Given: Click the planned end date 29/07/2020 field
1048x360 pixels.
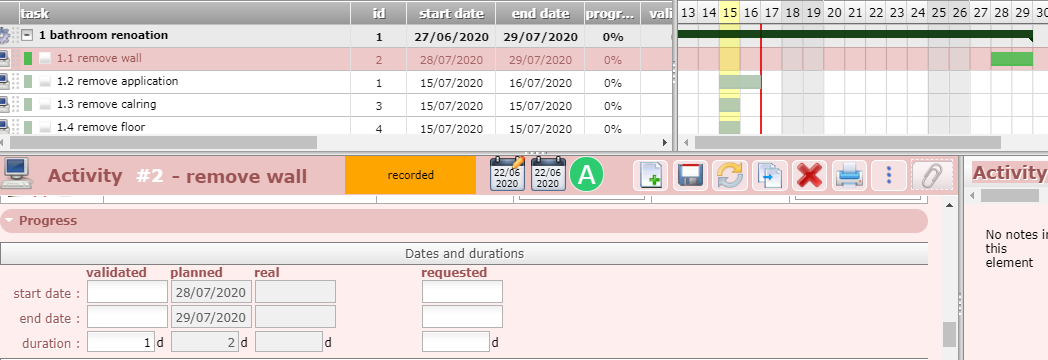Looking at the screenshot, I should 212,317.
